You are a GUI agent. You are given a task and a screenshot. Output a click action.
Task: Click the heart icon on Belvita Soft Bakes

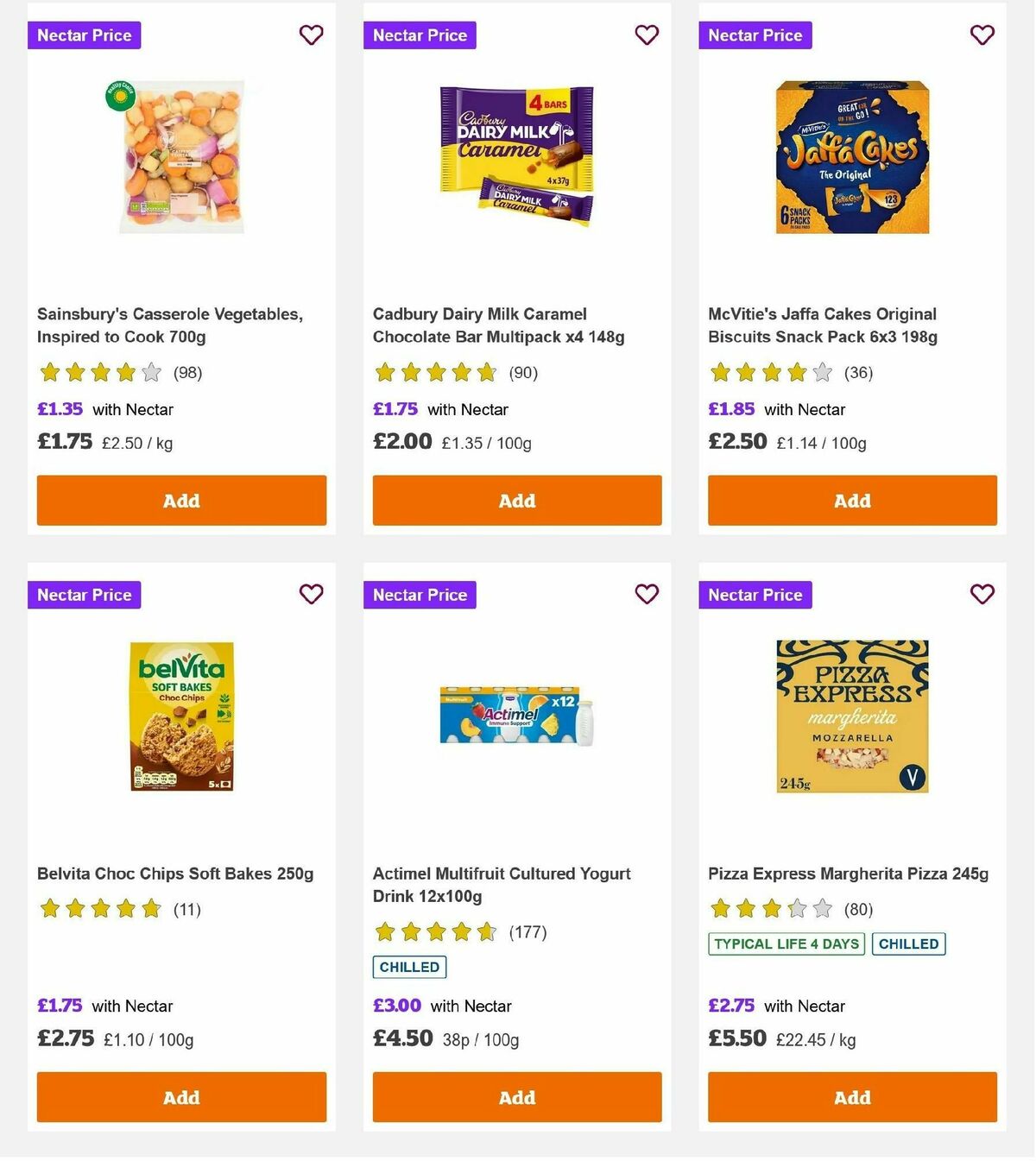[x=311, y=594]
